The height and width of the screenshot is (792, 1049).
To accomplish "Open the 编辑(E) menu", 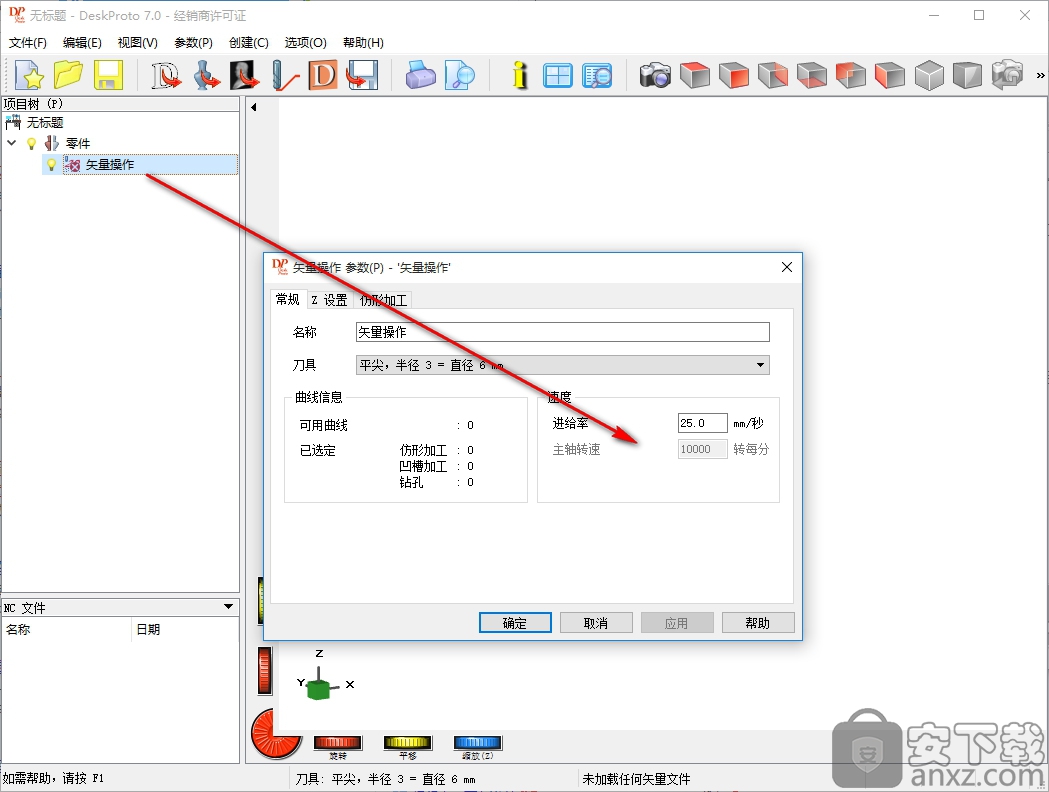I will (82, 43).
